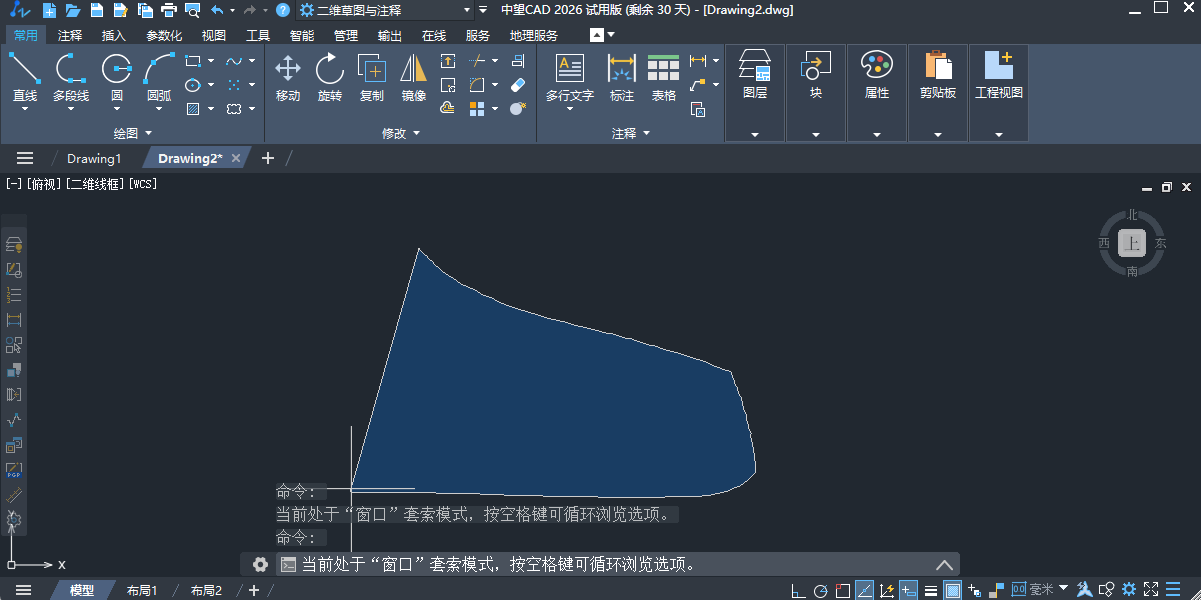Toggle polar tracking in status bar
Image resolution: width=1201 pixels, height=600 pixels.
(x=820, y=590)
